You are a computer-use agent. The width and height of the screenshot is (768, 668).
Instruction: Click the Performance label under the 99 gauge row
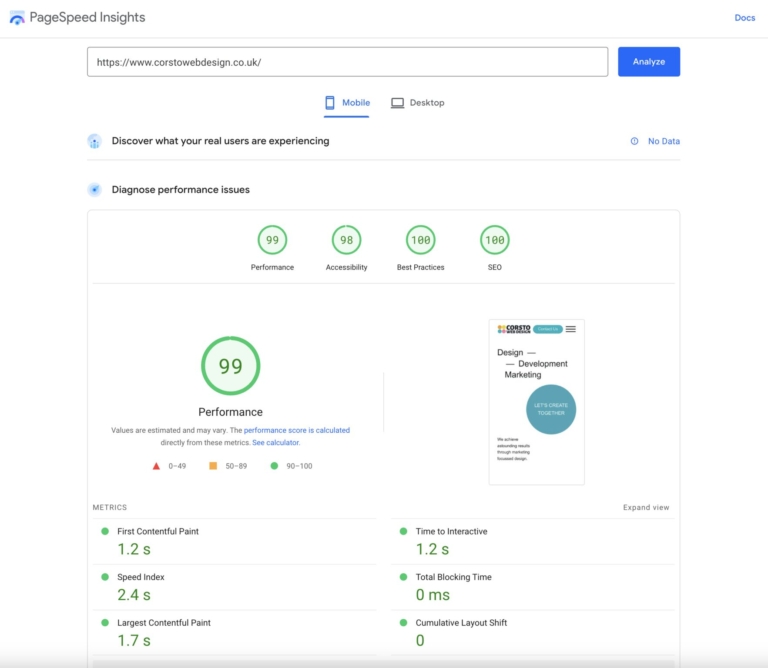[272, 267]
